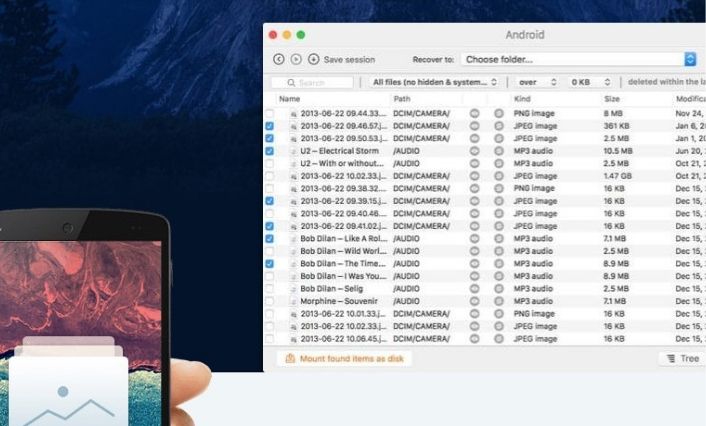
Task: Click the left round icon in the 2013-06-22 10.01.33 row
Action: (475, 313)
